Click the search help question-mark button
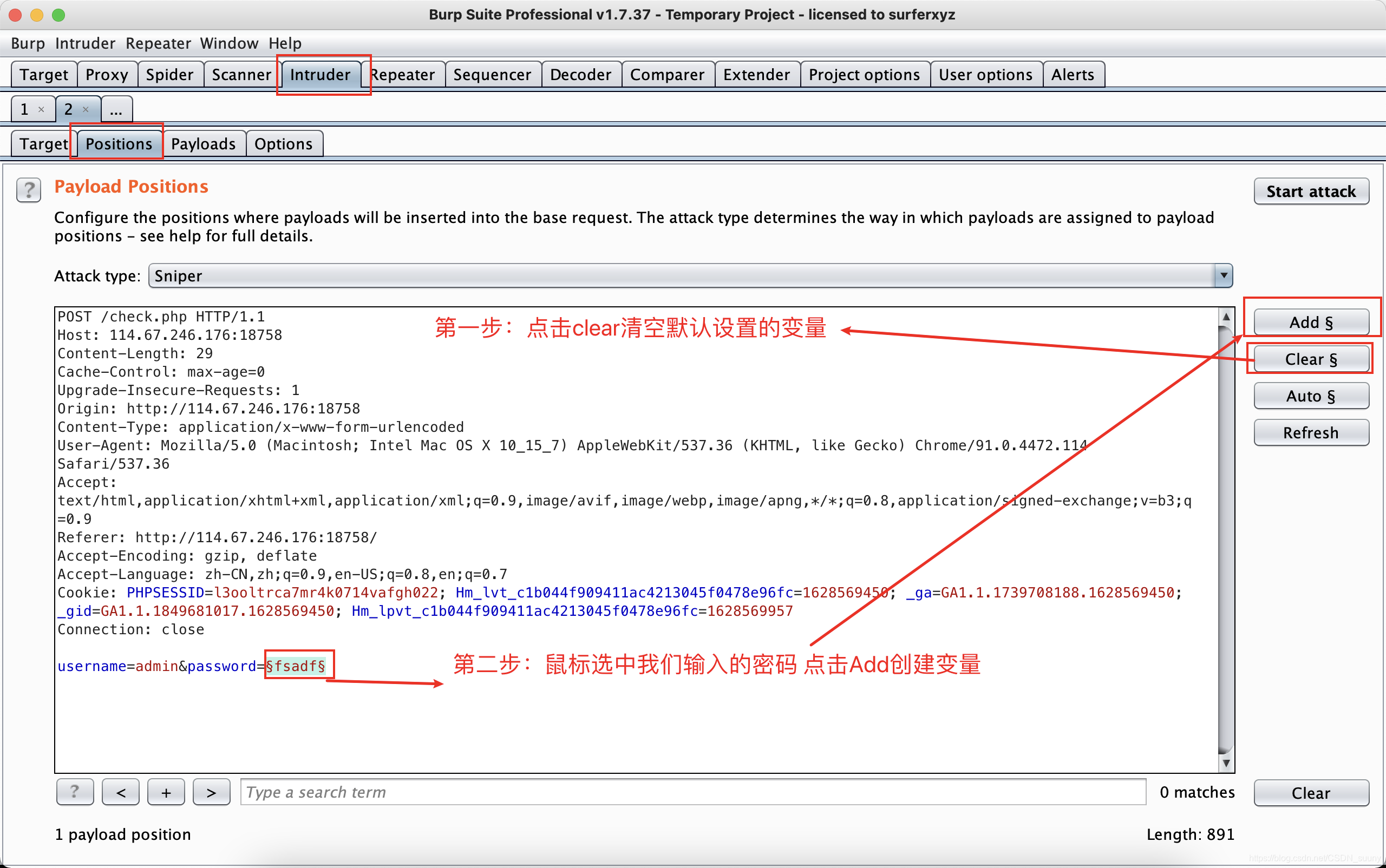The width and height of the screenshot is (1386, 868). pos(75,792)
